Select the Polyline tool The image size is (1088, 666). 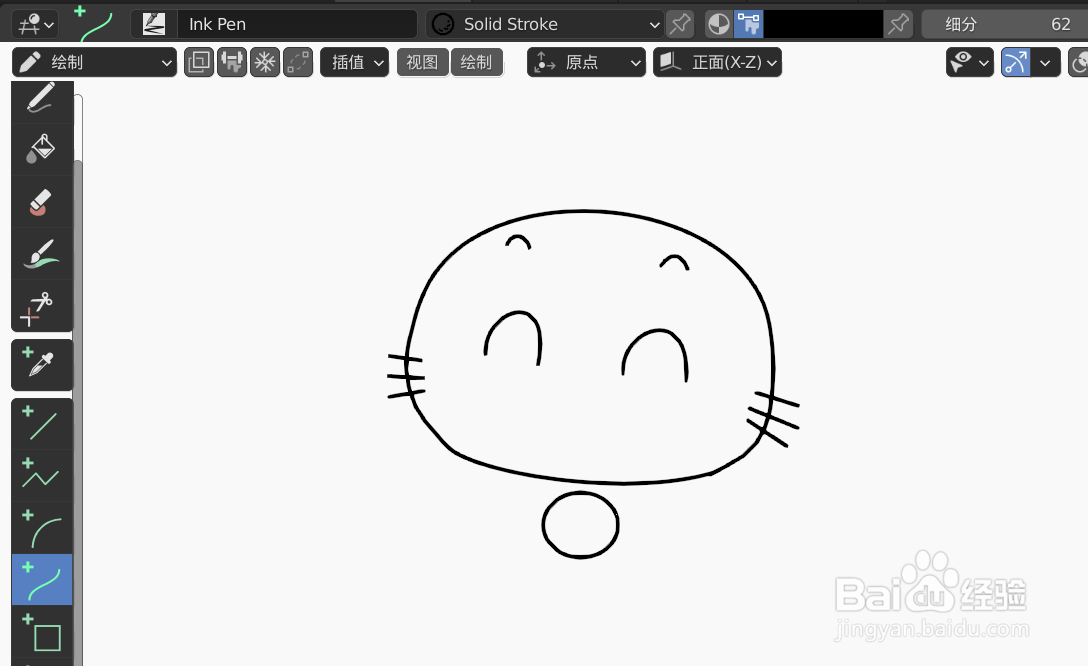click(x=42, y=476)
